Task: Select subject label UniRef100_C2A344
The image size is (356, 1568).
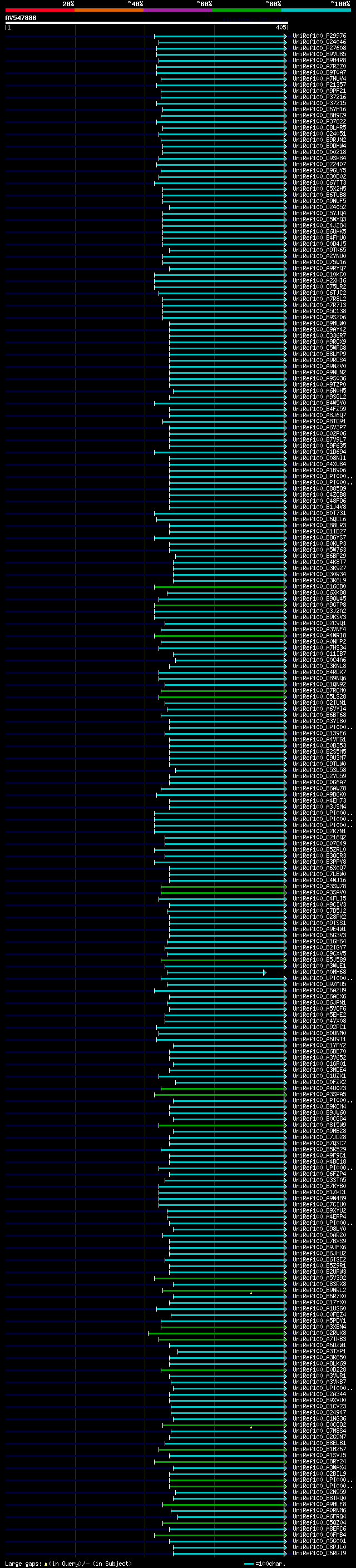Action: click(x=319, y=1393)
